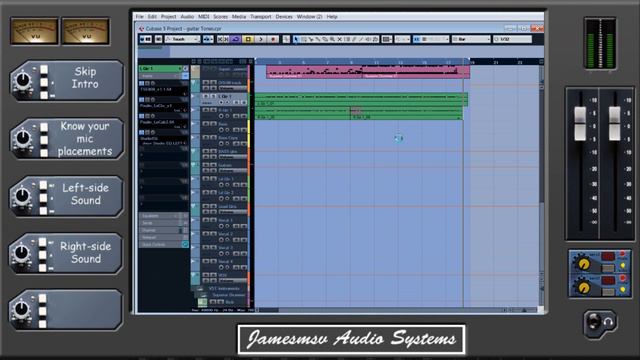Mute the R Gtr 1 track

point(206,110)
